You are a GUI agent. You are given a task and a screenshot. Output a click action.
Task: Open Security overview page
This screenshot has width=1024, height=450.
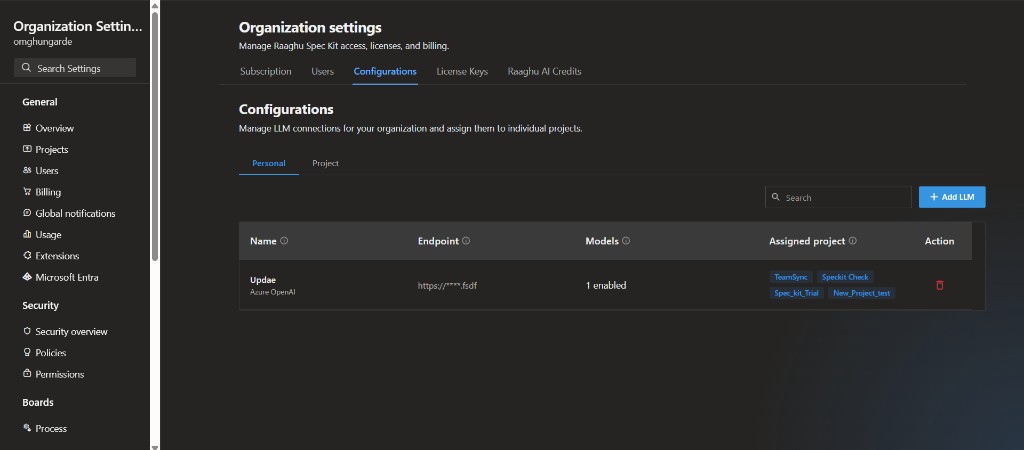71,332
